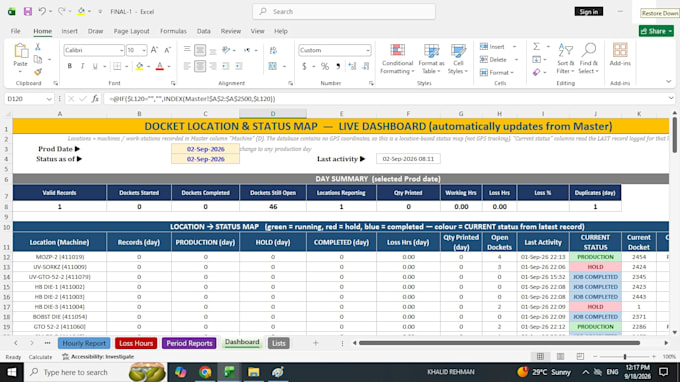The image size is (680, 382).
Task: Switch to Page Layout view icon
Action: point(560,356)
